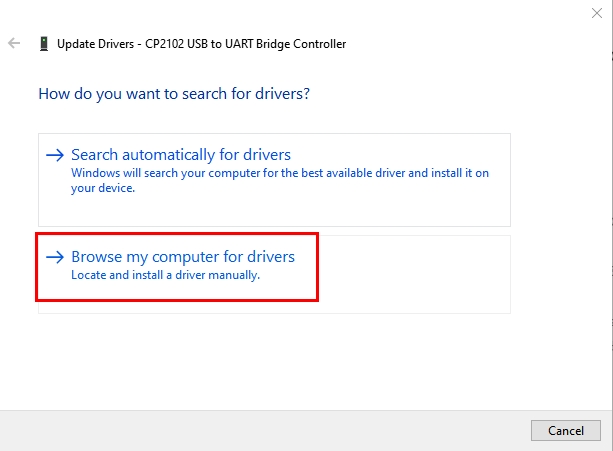Close the Update Drivers dialog with X
Screen dimensions: 613x451
[x=597, y=13]
